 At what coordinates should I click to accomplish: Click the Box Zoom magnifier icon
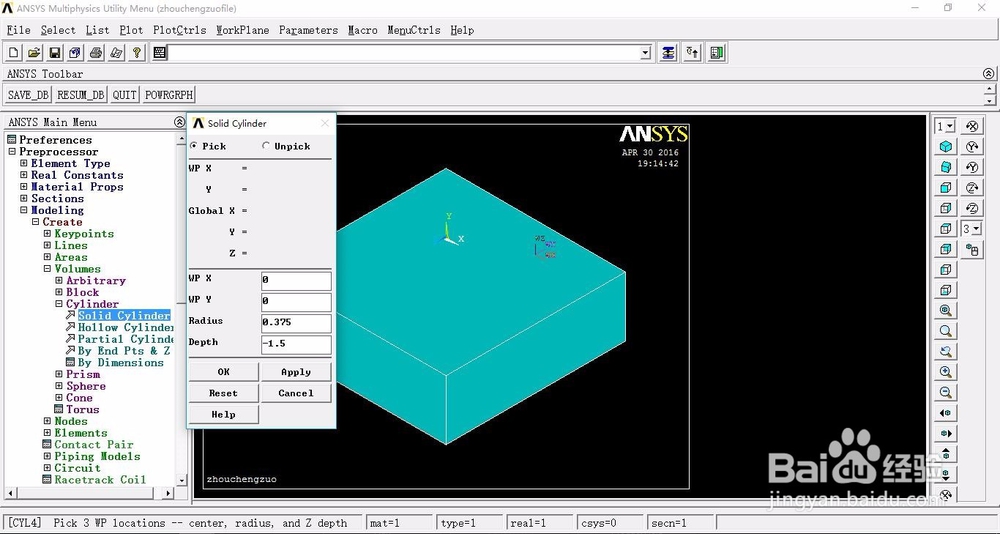coord(946,331)
